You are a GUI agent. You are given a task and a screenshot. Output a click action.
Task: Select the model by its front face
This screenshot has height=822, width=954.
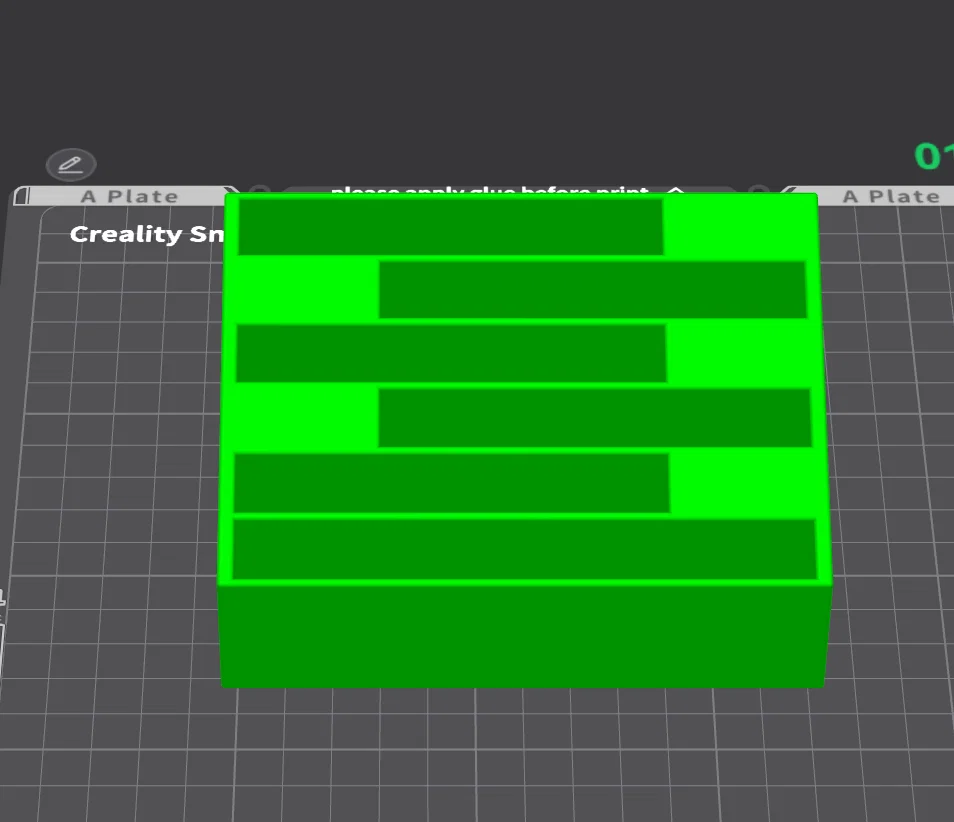point(523,636)
